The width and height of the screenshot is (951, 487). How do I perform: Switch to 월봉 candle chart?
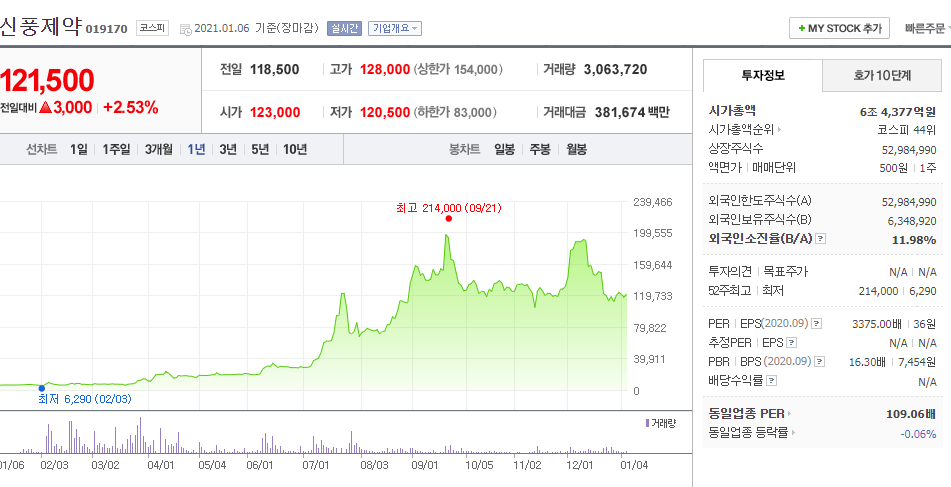tap(576, 149)
